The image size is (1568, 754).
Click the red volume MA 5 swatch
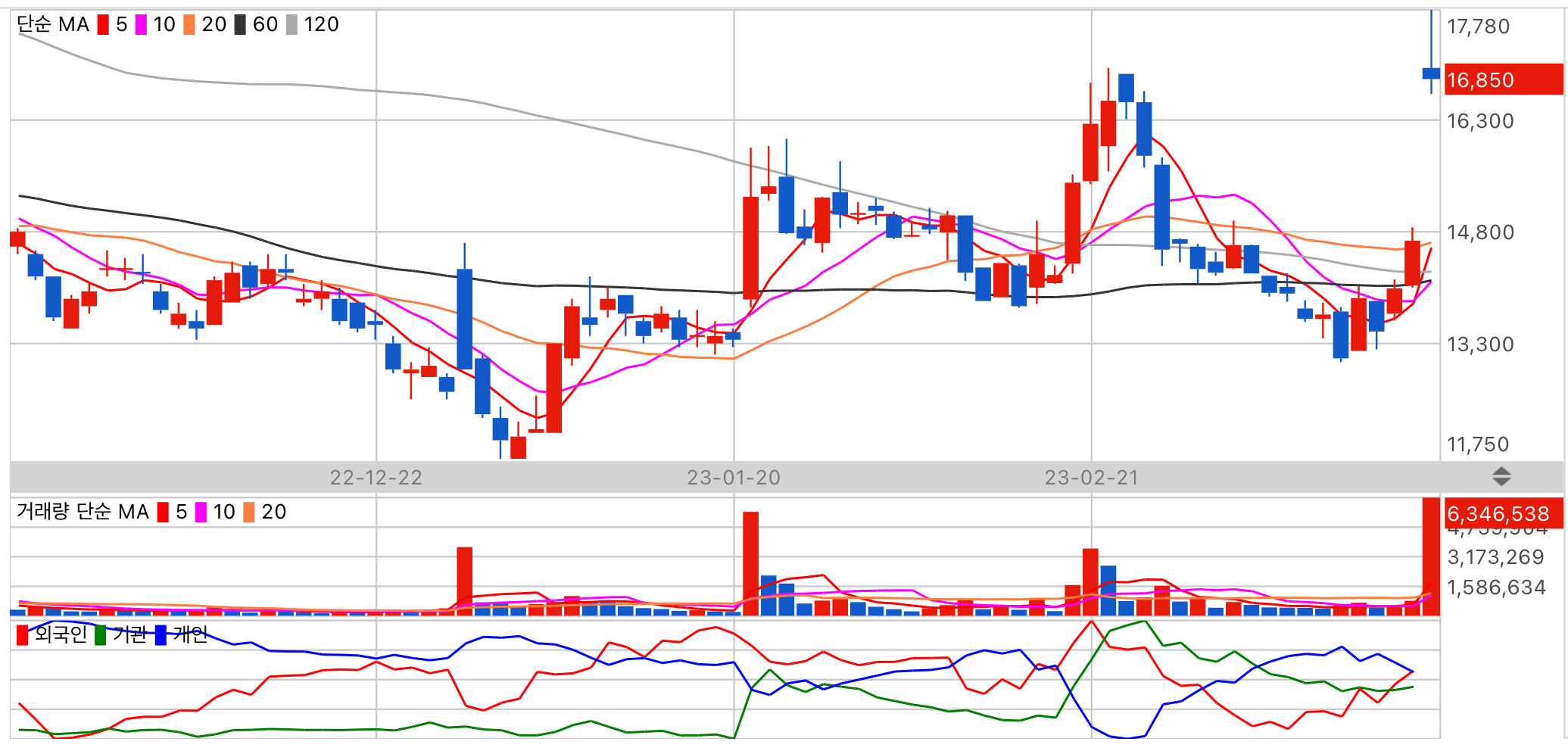pyautogui.click(x=163, y=513)
